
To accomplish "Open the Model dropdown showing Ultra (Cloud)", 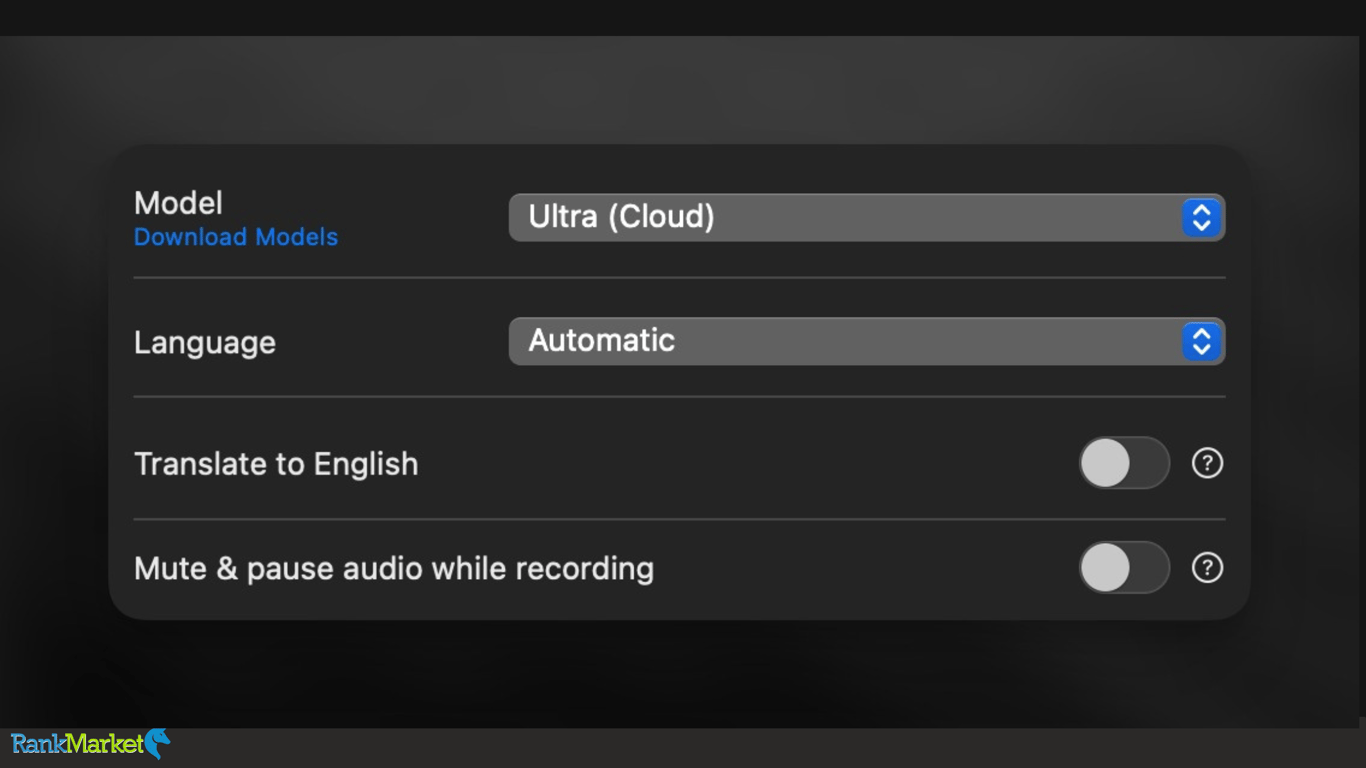I will pos(867,217).
